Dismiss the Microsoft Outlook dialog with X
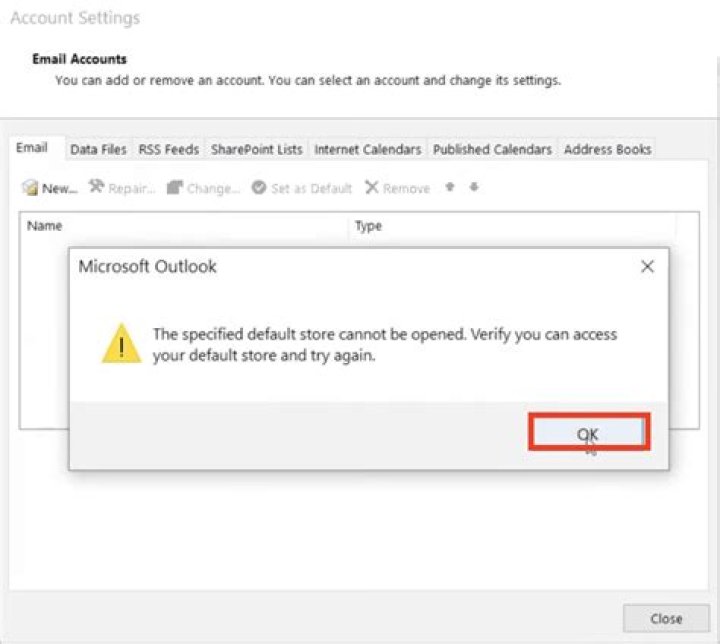Viewport: 720px width, 644px height. (x=647, y=267)
